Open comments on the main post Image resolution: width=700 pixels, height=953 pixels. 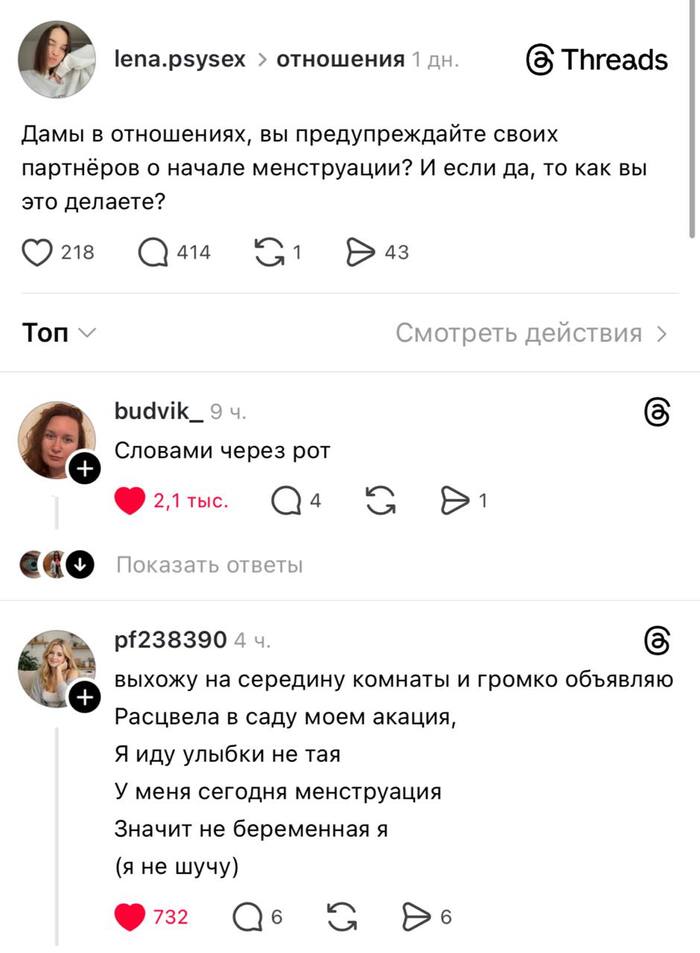click(153, 252)
